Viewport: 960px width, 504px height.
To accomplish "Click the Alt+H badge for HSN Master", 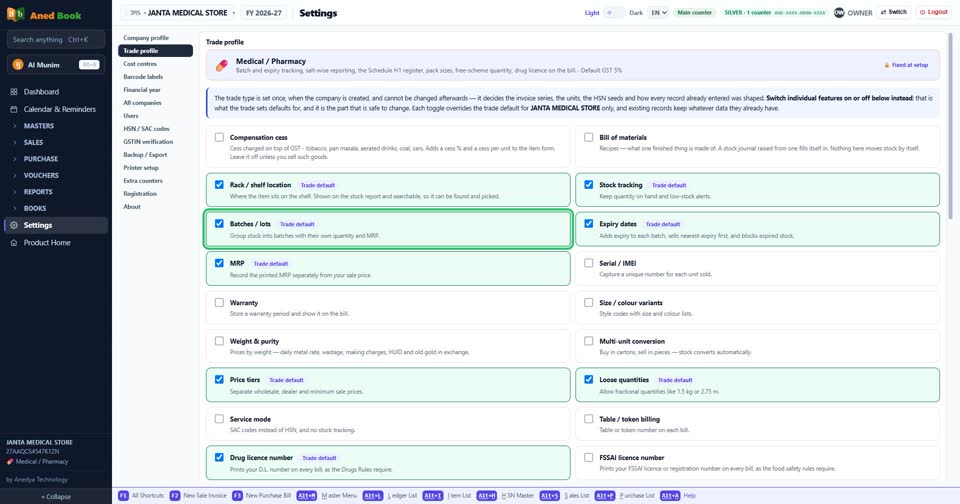I will [x=487, y=495].
